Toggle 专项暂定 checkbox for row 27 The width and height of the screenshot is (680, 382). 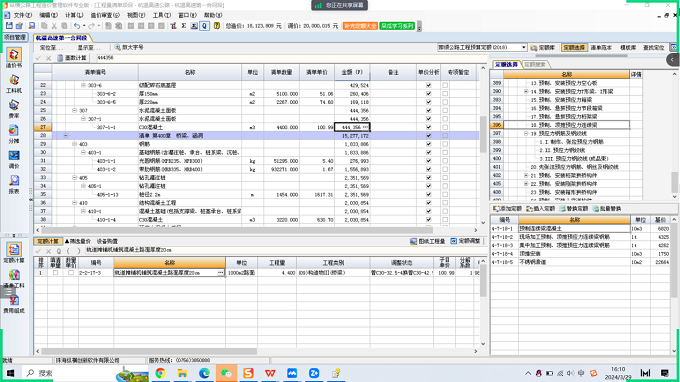pos(445,127)
